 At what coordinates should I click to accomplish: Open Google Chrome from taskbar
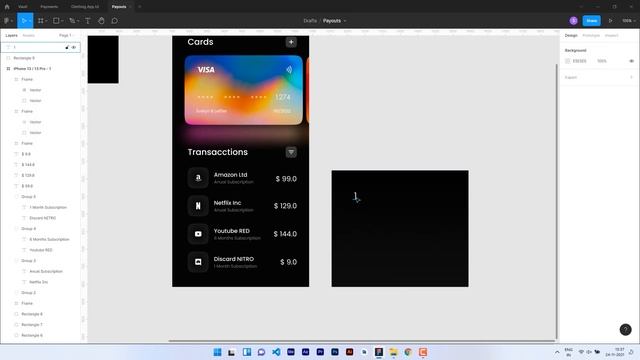tap(408, 352)
